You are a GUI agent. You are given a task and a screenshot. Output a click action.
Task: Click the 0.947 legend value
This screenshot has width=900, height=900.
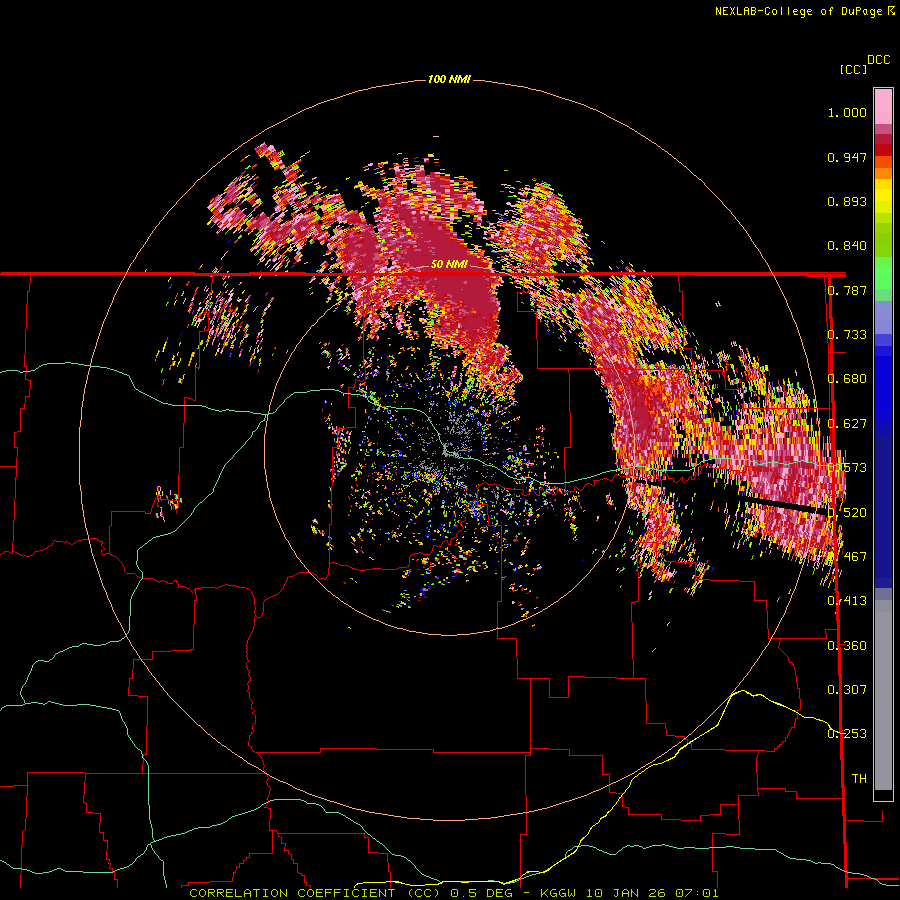tap(847, 157)
